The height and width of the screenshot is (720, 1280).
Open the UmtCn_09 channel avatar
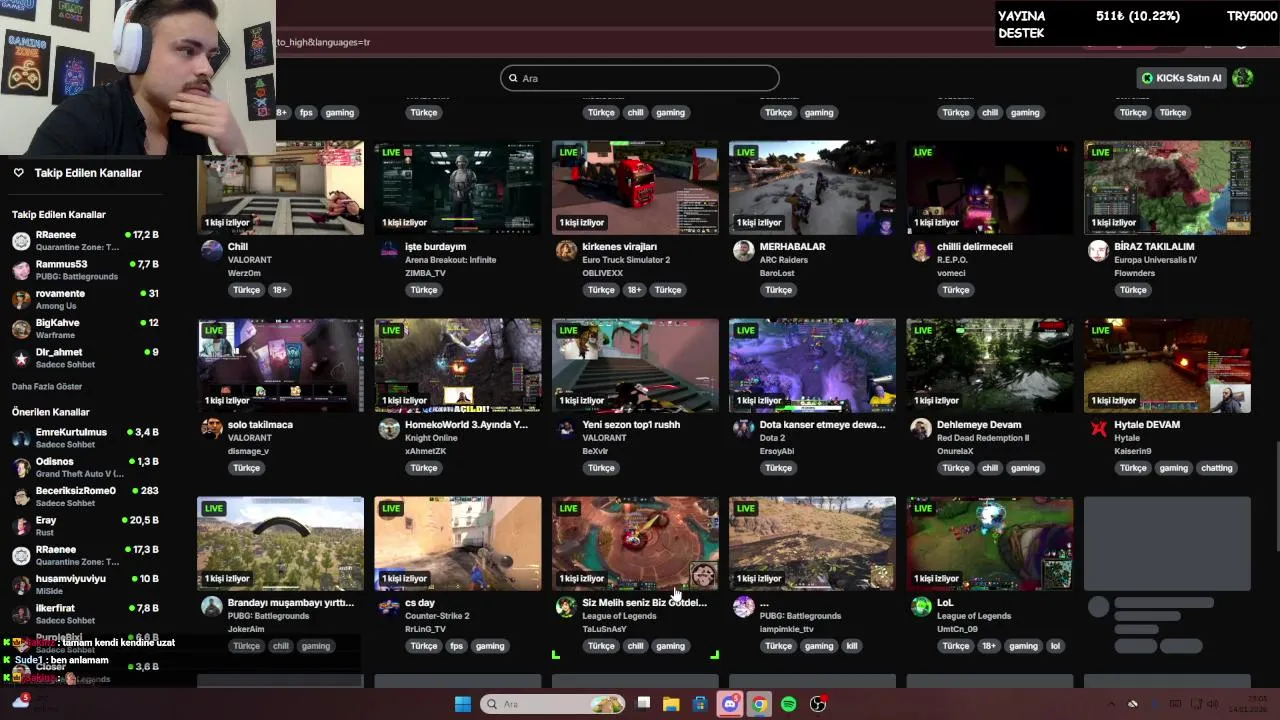(921, 606)
